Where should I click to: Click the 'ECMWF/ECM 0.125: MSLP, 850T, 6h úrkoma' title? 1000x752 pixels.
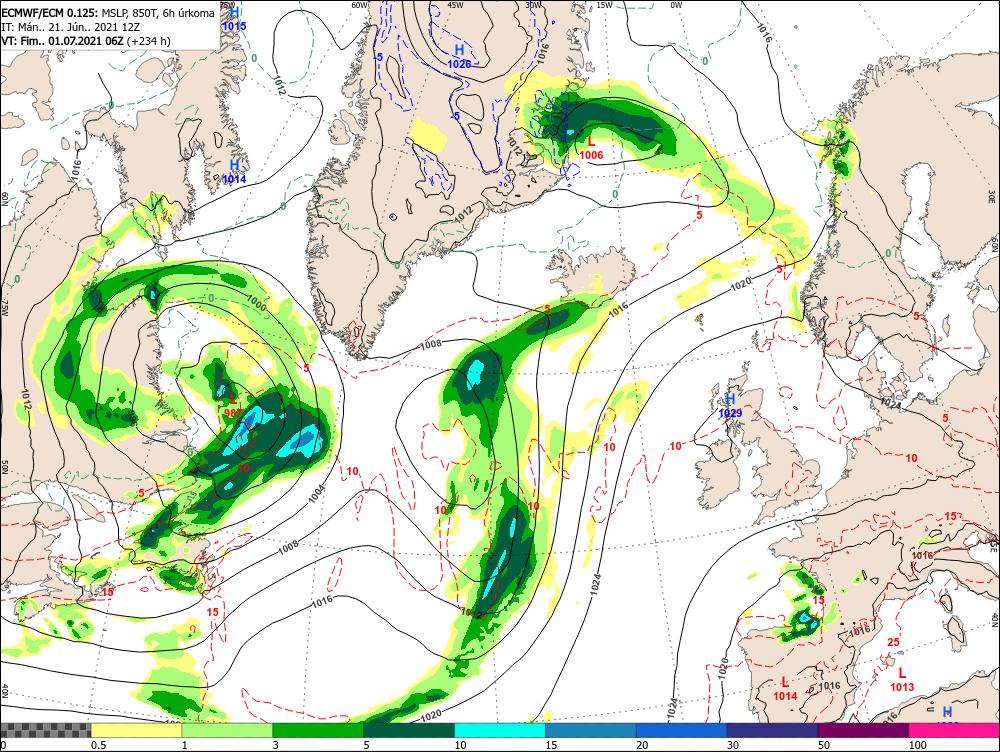click(x=108, y=13)
